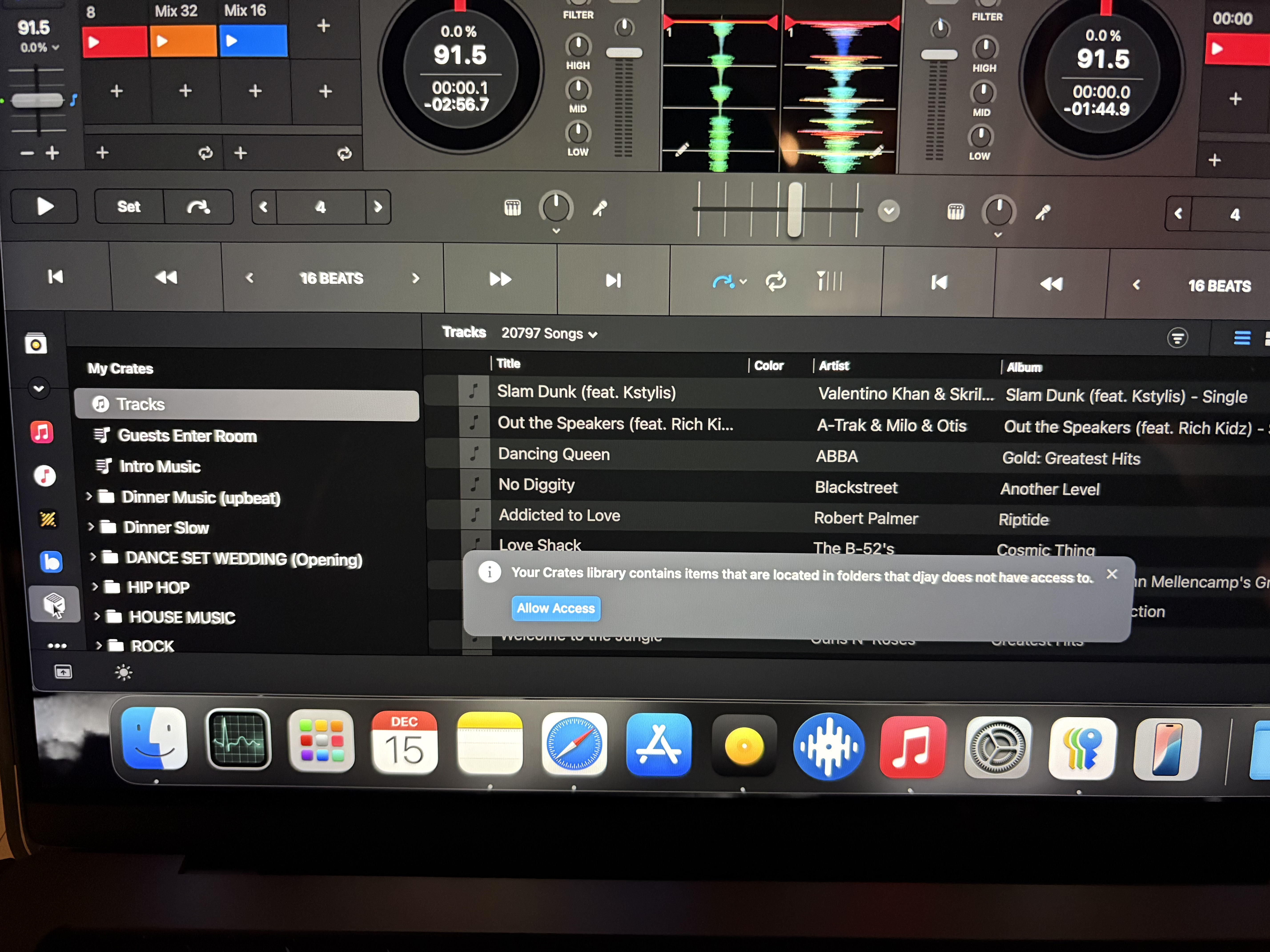This screenshot has height=952, width=1270.
Task: Toggle second loop repeat icon on left
Action: click(x=344, y=154)
